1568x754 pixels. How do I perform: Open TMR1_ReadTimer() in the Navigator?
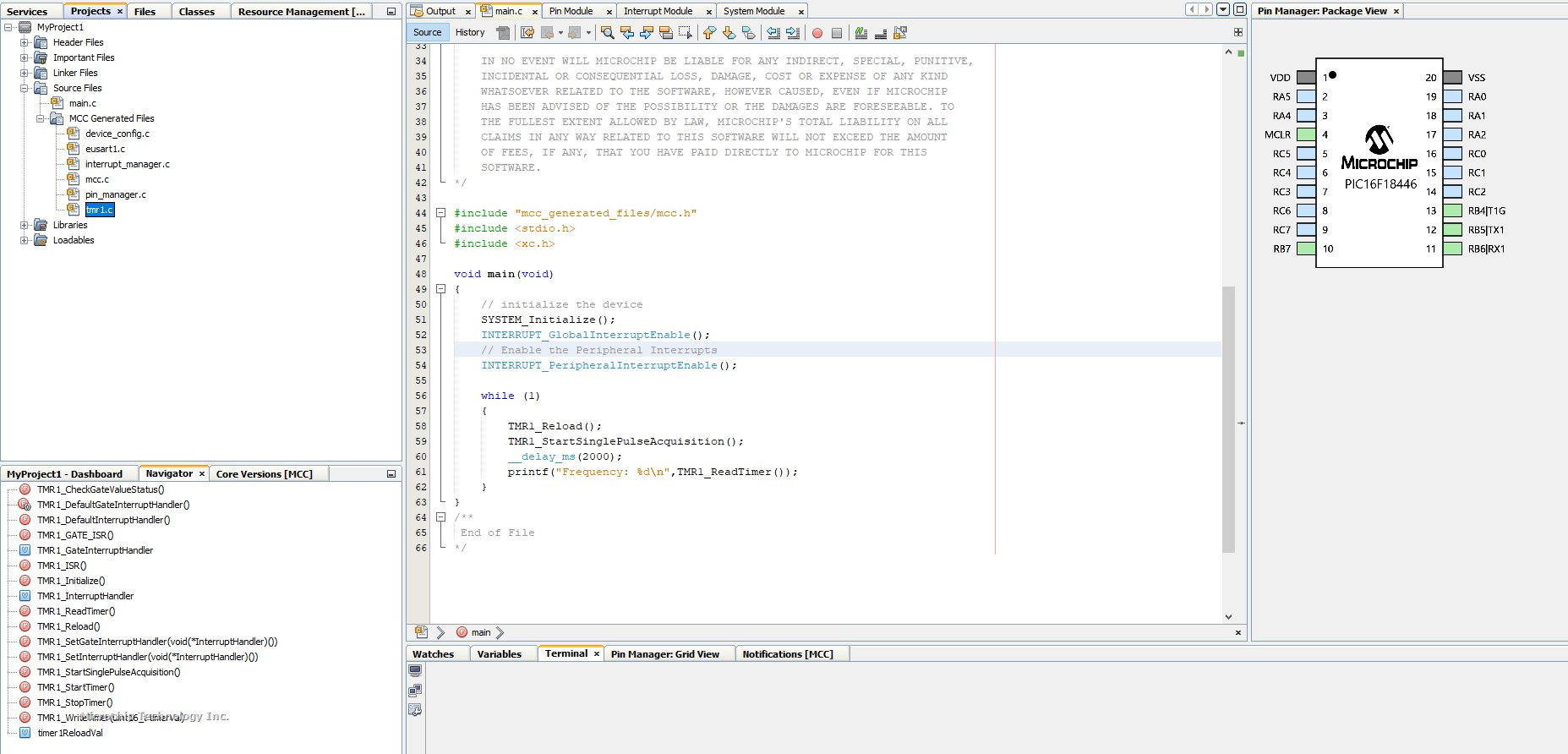[76, 611]
